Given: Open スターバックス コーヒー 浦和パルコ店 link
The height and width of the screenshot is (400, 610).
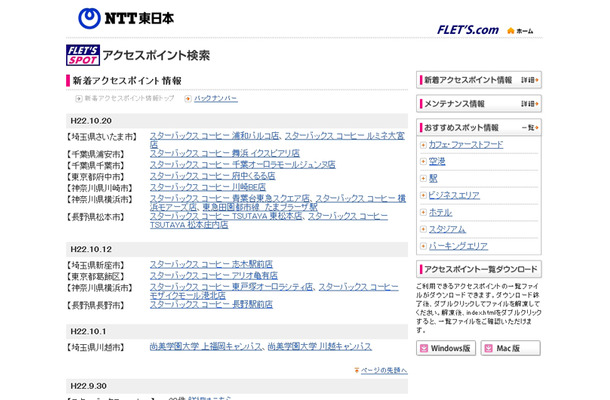Looking at the screenshot, I should coord(214,136).
